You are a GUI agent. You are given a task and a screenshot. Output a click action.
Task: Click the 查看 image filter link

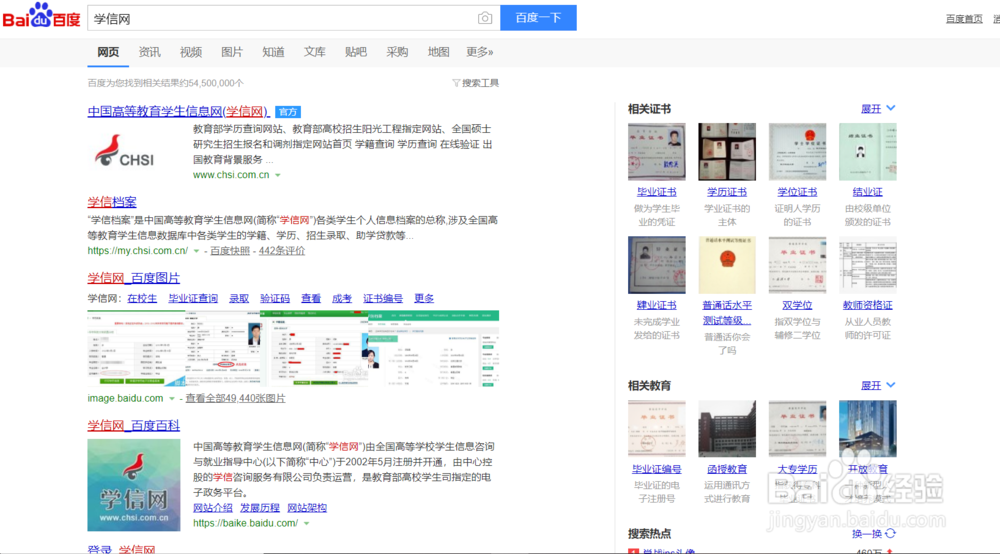point(311,298)
